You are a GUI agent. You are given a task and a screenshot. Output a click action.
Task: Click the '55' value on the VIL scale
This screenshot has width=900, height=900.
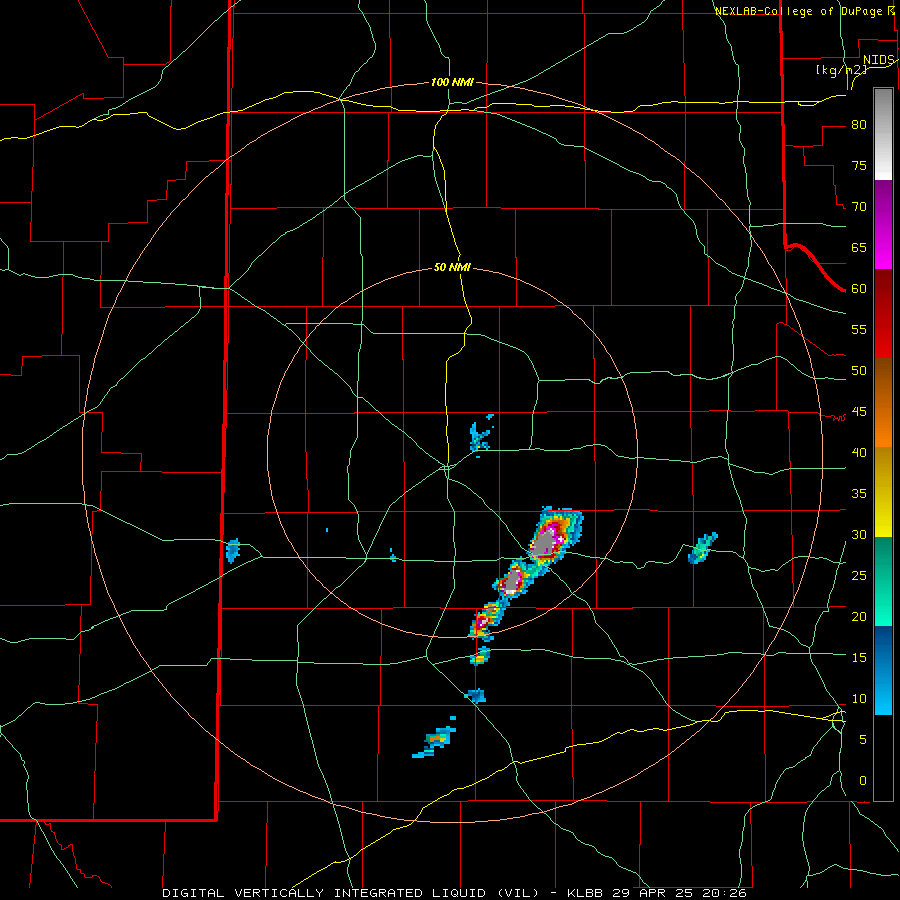(859, 329)
